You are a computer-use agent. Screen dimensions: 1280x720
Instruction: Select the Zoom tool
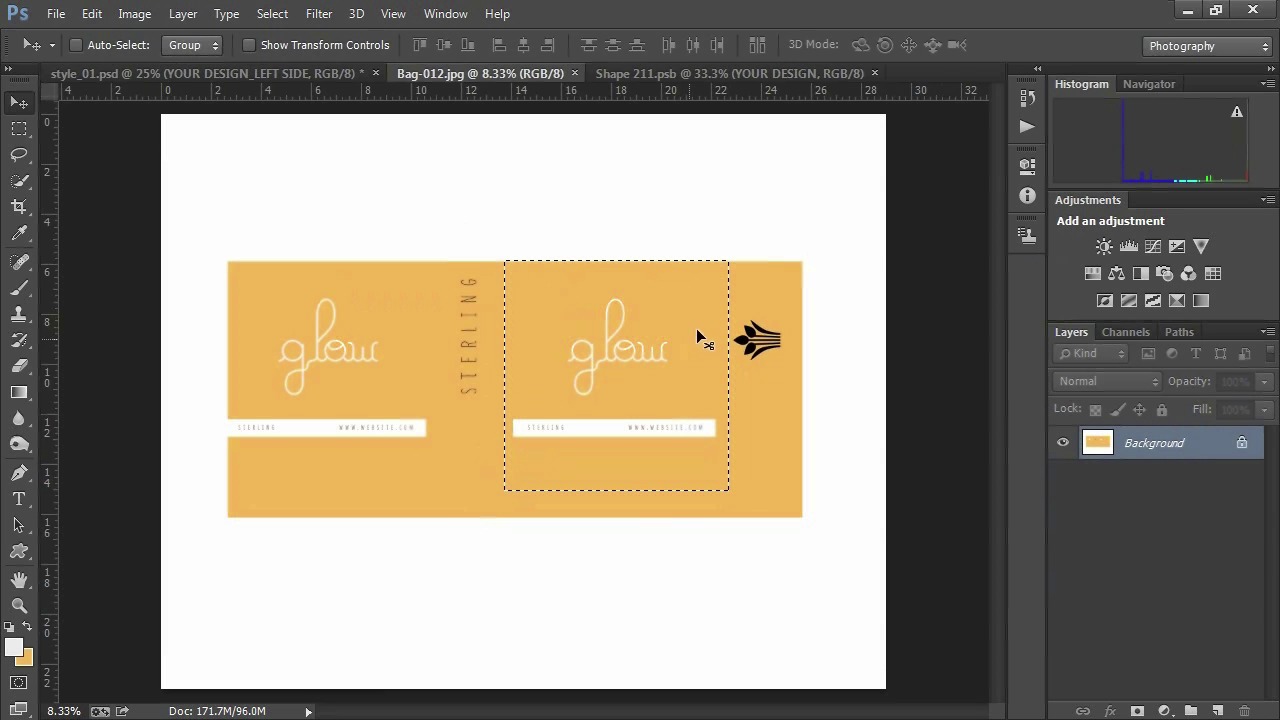[19, 606]
